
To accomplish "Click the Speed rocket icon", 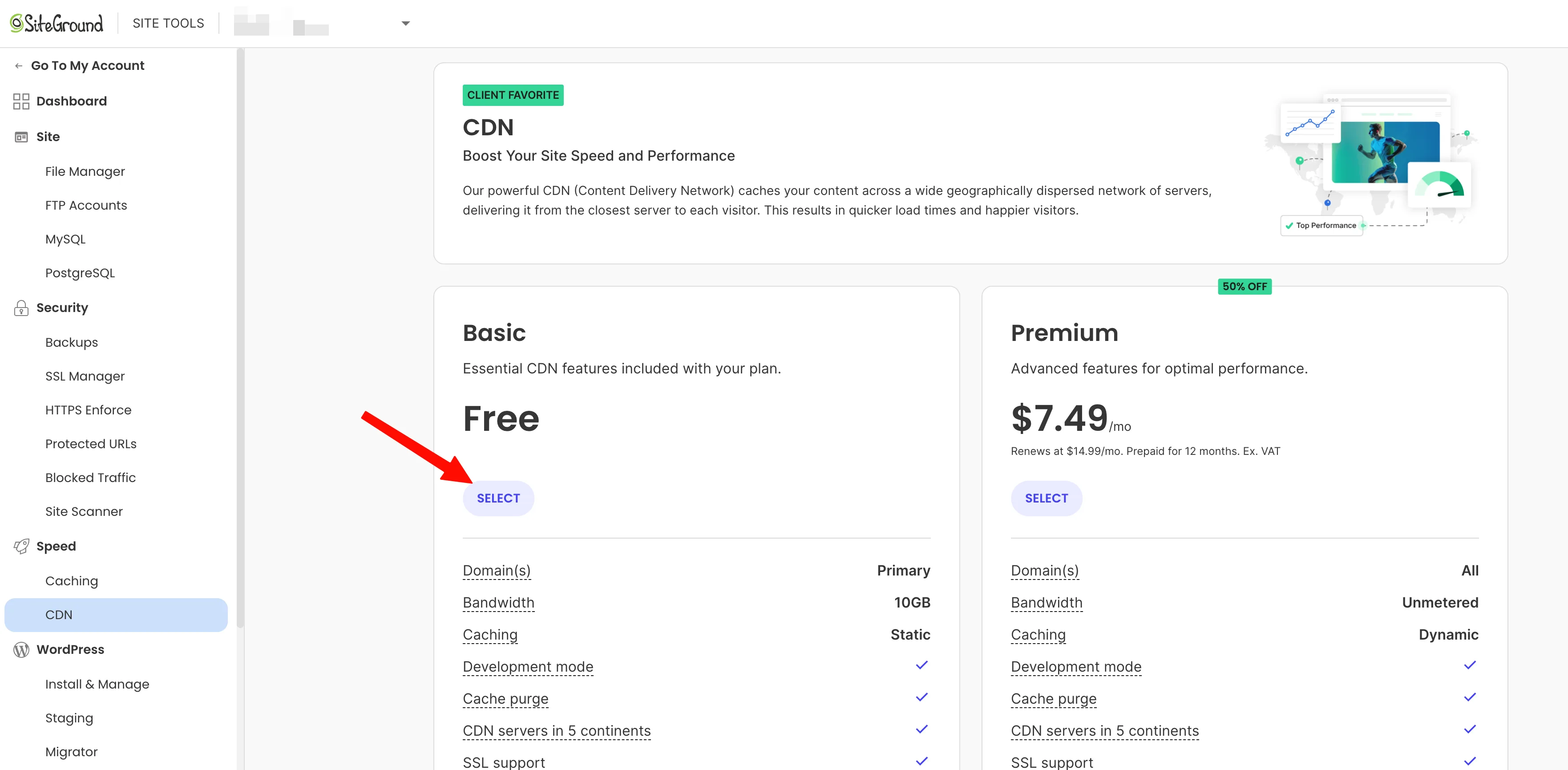I will coord(21,547).
